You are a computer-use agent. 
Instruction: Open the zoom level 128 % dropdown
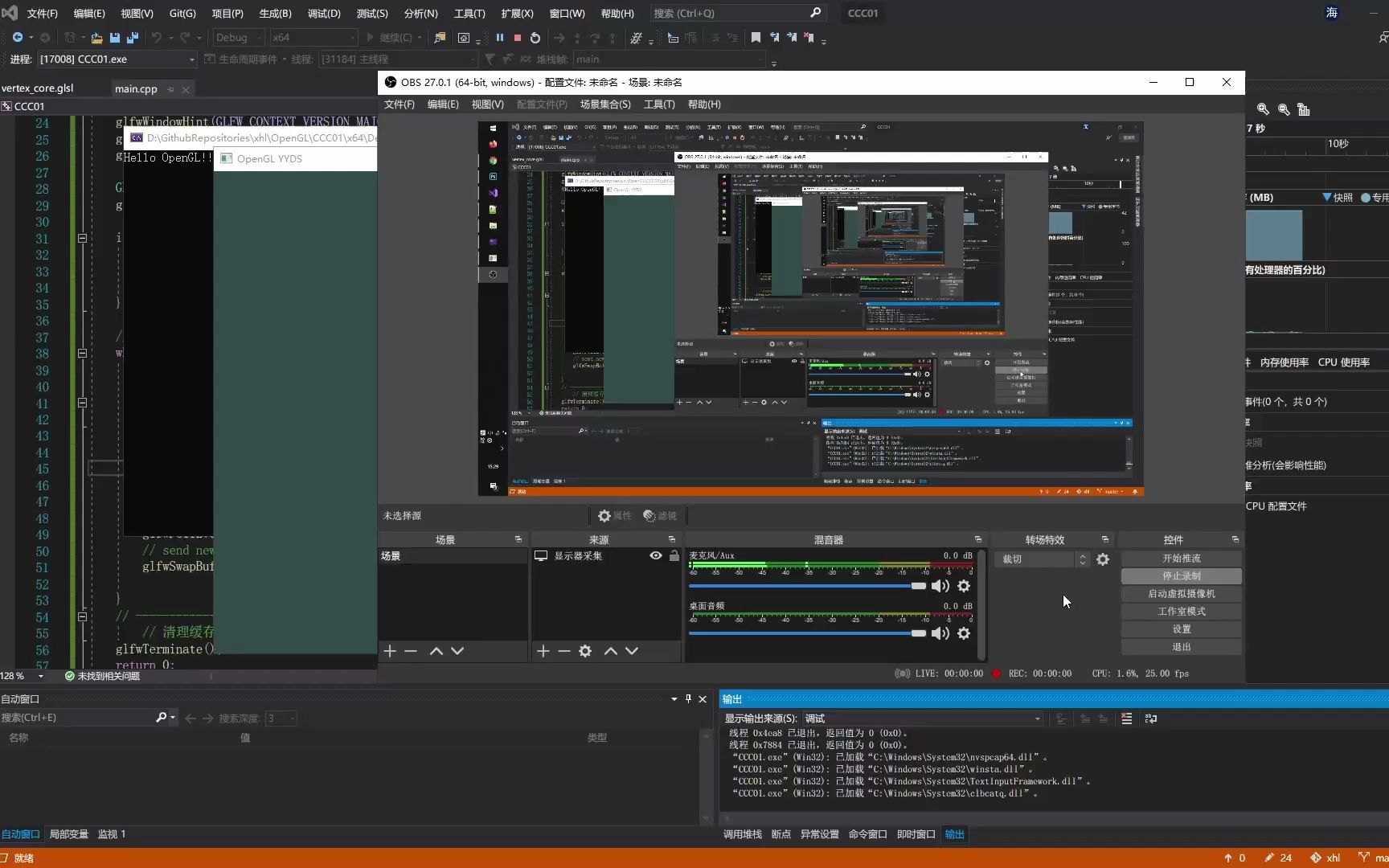40,676
